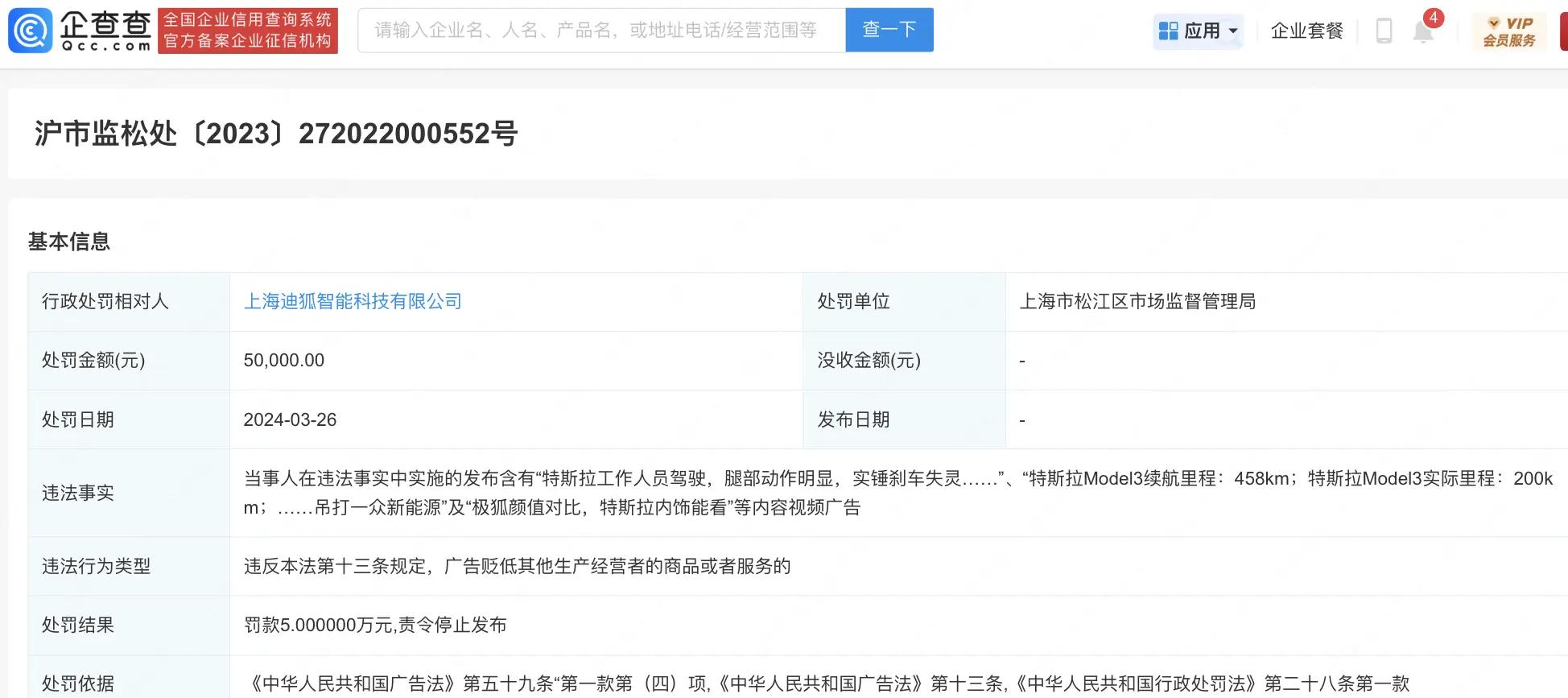
Task: Click the Qcc.com logo icon
Action: [x=30, y=31]
